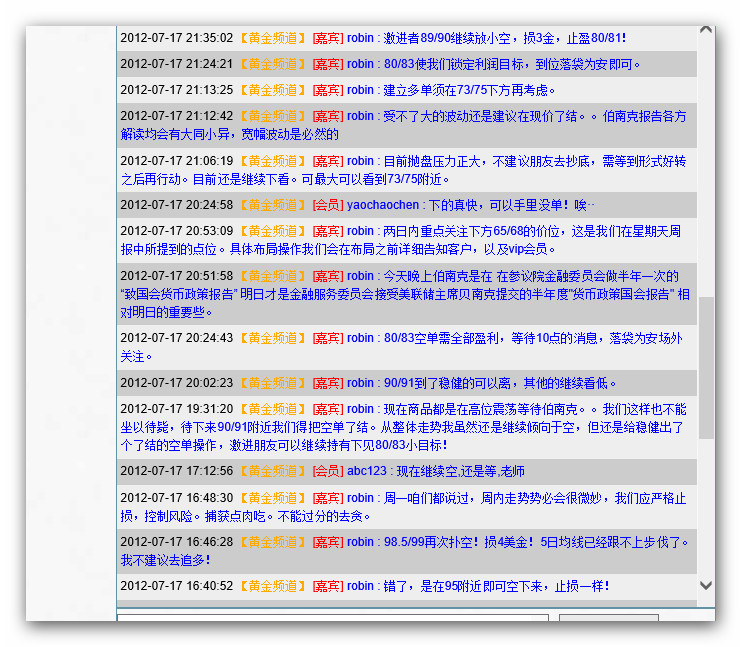Click robin name in 21:35:02 message
The height and width of the screenshot is (647, 742).
(360, 38)
